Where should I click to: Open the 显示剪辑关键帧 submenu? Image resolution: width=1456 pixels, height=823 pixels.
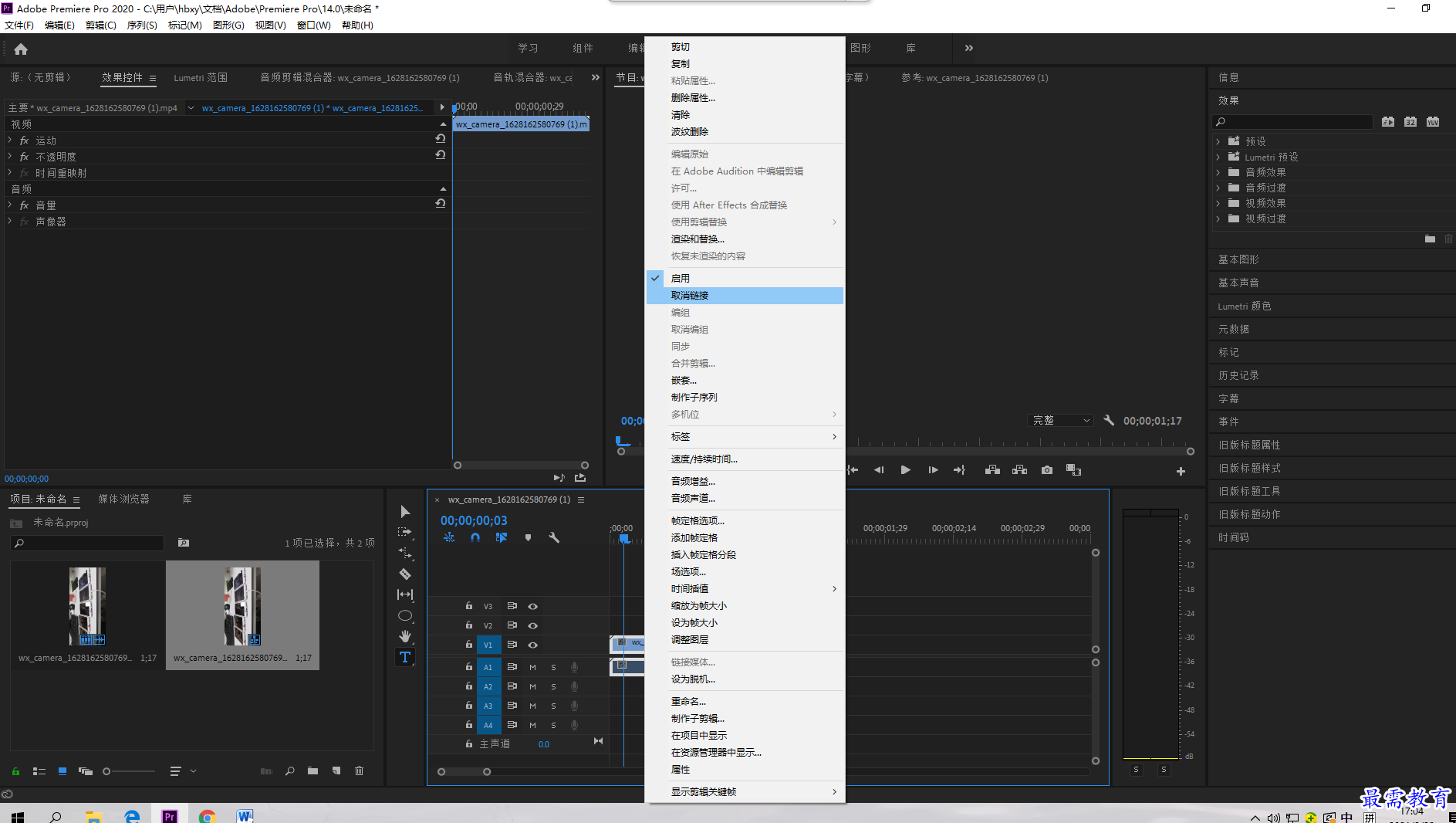tap(745, 791)
